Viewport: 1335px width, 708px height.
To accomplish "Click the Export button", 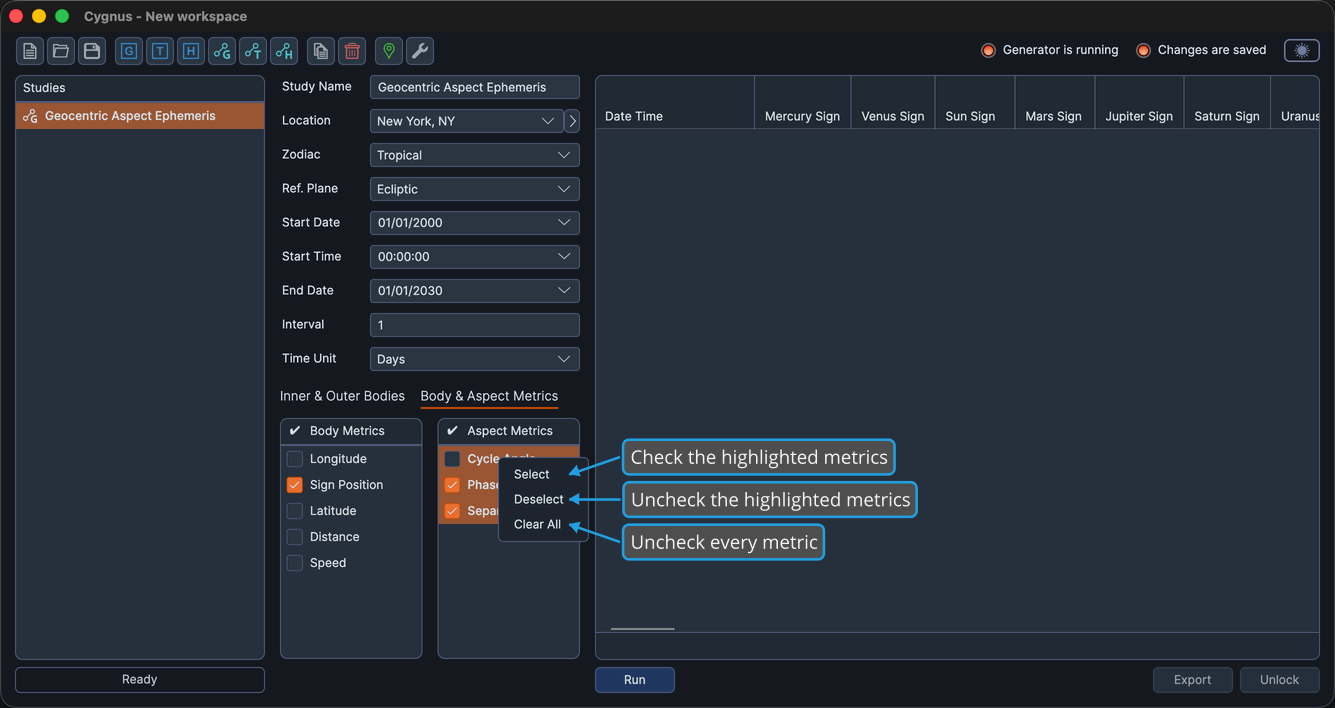I will [x=1193, y=680].
